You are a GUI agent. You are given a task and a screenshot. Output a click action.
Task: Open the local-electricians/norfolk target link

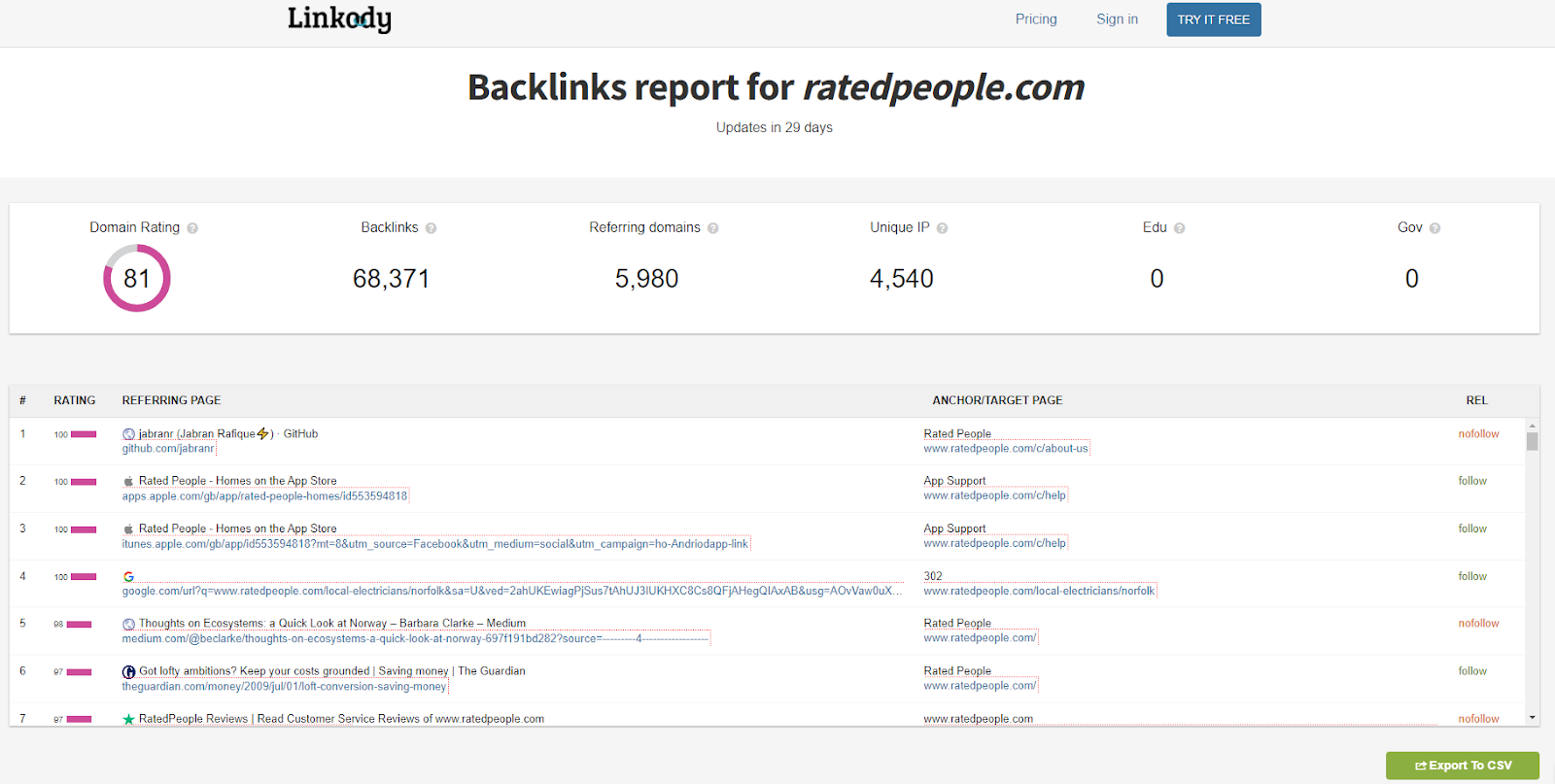(x=1040, y=591)
